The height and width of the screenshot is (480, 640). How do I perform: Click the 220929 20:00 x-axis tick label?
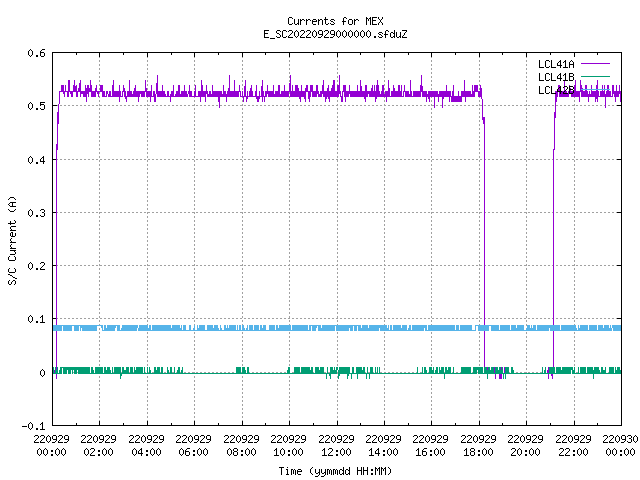525,445
